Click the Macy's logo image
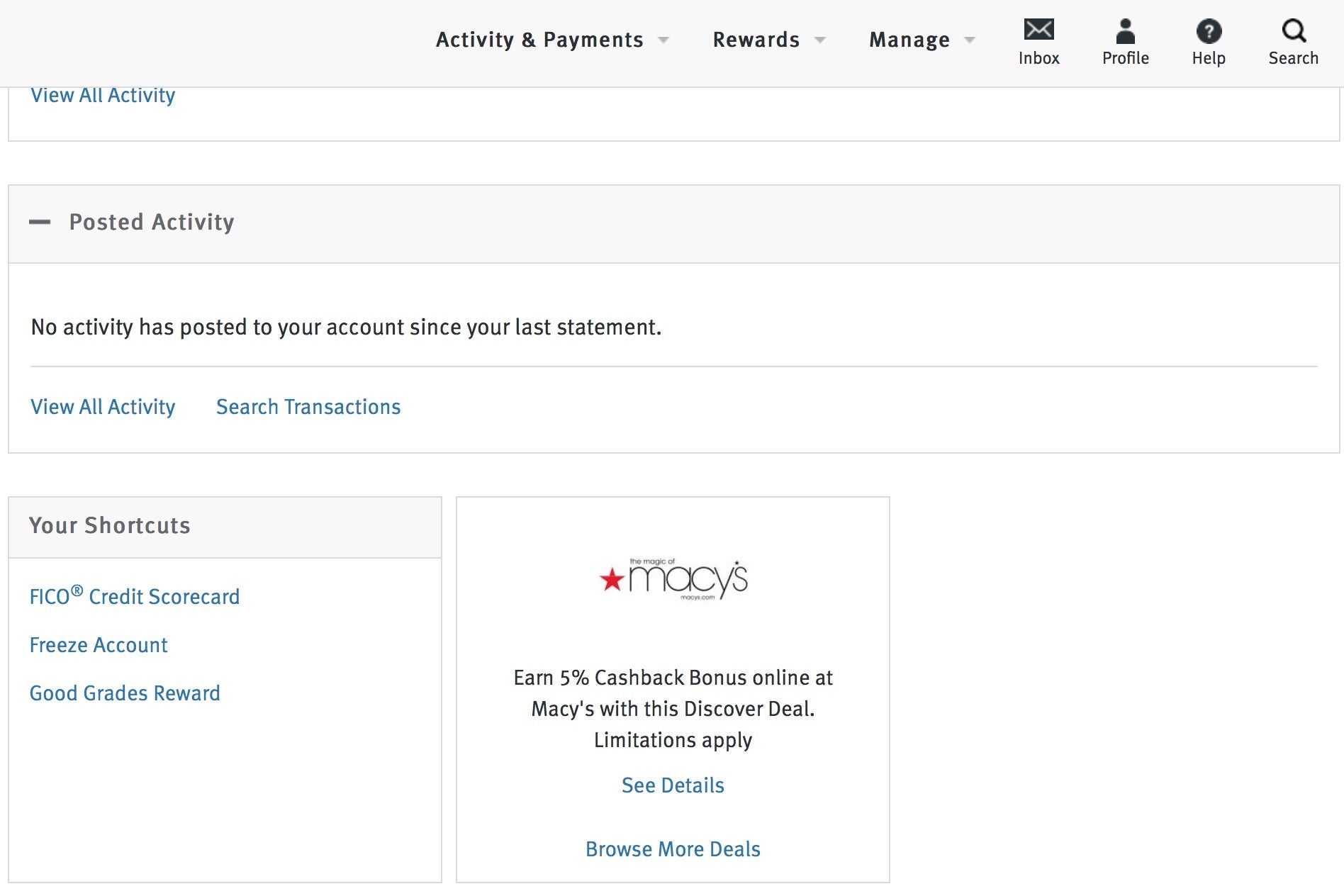The height and width of the screenshot is (896, 1344). pos(673,580)
